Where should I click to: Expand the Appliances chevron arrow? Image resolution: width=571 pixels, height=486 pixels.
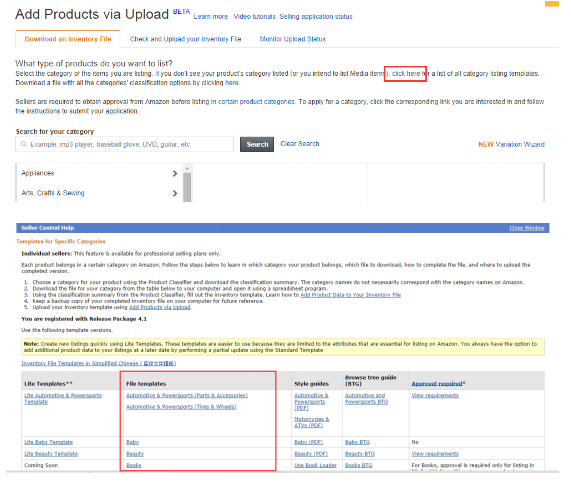tap(175, 173)
